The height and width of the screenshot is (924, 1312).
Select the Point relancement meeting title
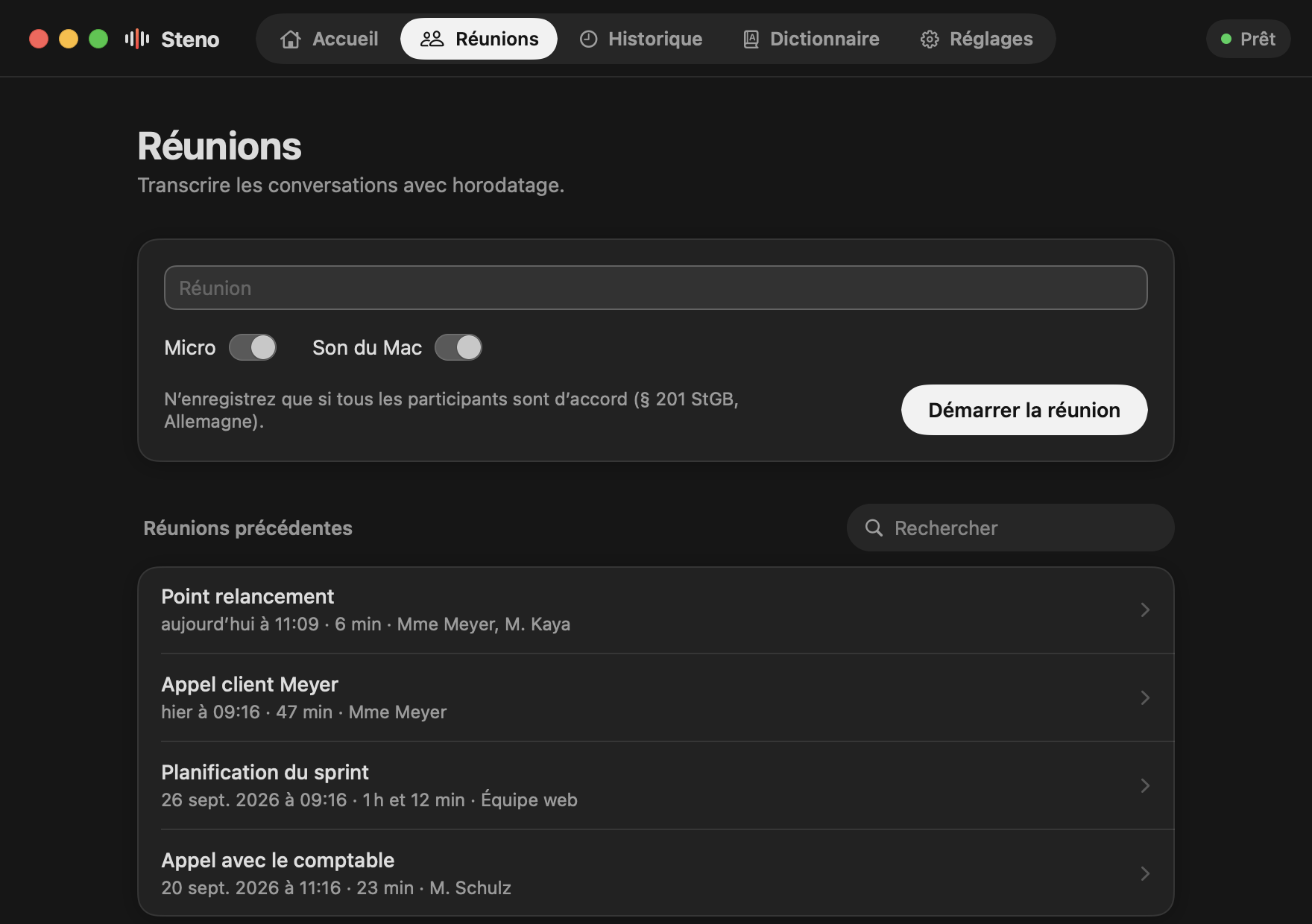pos(247,596)
